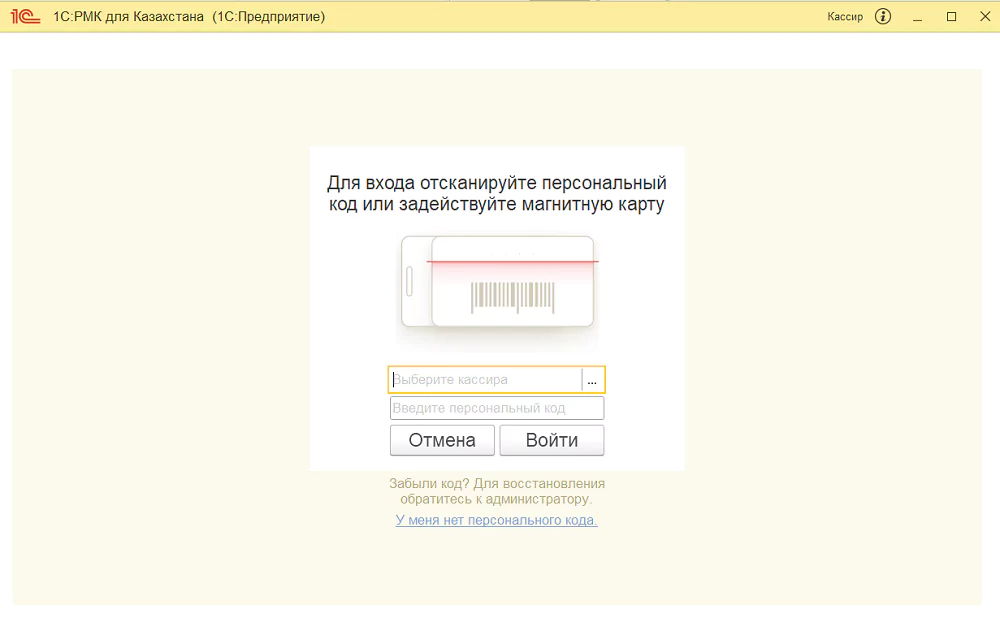This screenshot has height=618, width=1000.
Task: Open the info icon next to Кассир
Action: (883, 17)
